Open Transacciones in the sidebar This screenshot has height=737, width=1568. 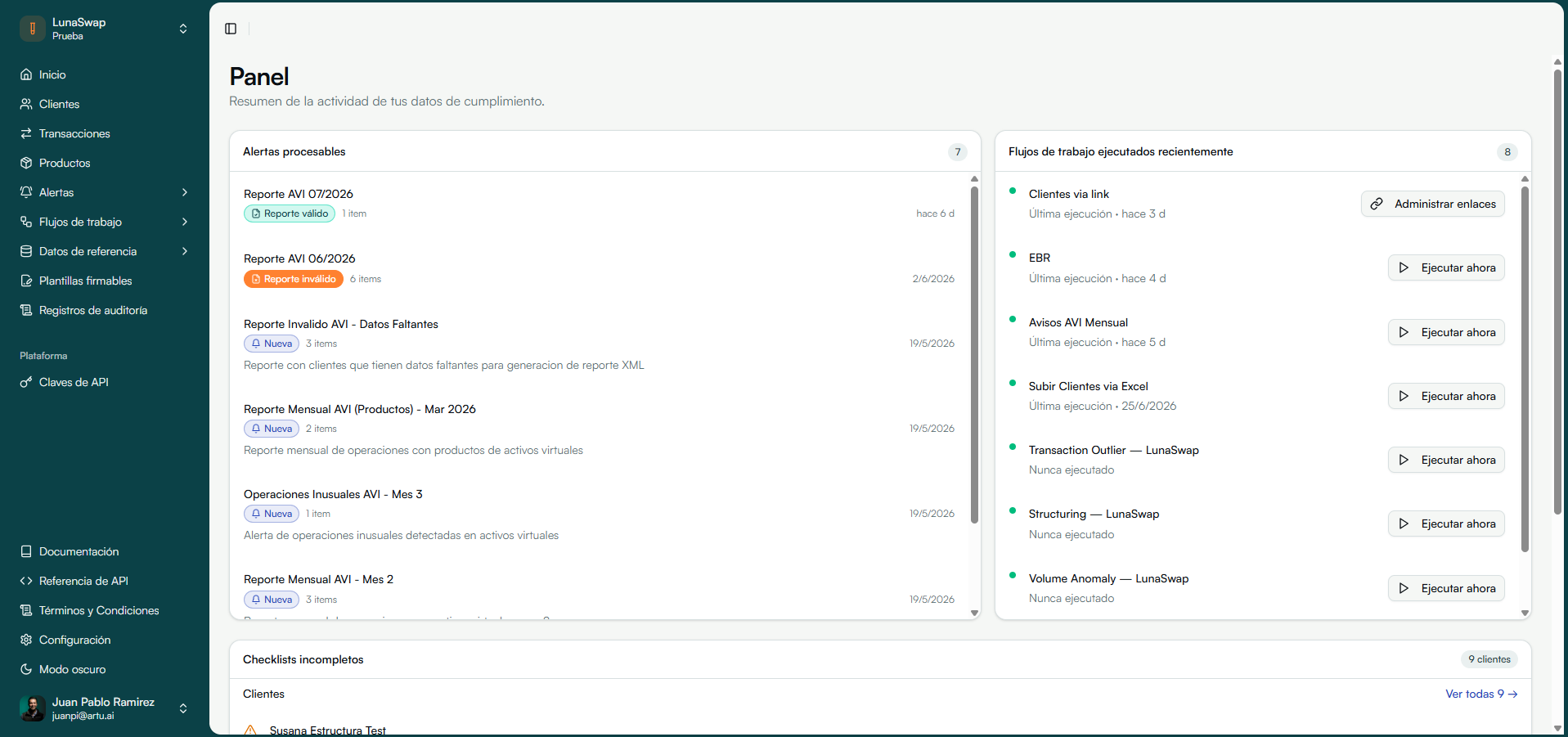(105, 133)
